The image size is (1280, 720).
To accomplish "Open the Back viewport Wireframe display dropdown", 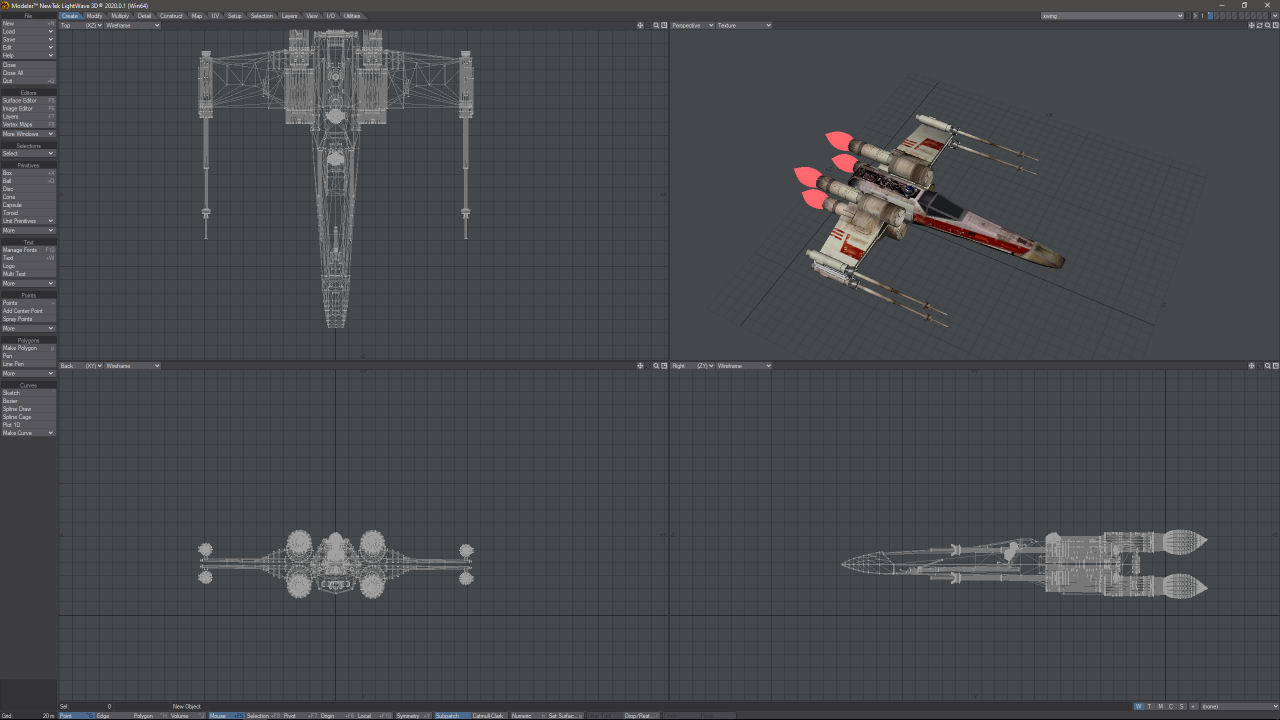I will click(x=132, y=366).
